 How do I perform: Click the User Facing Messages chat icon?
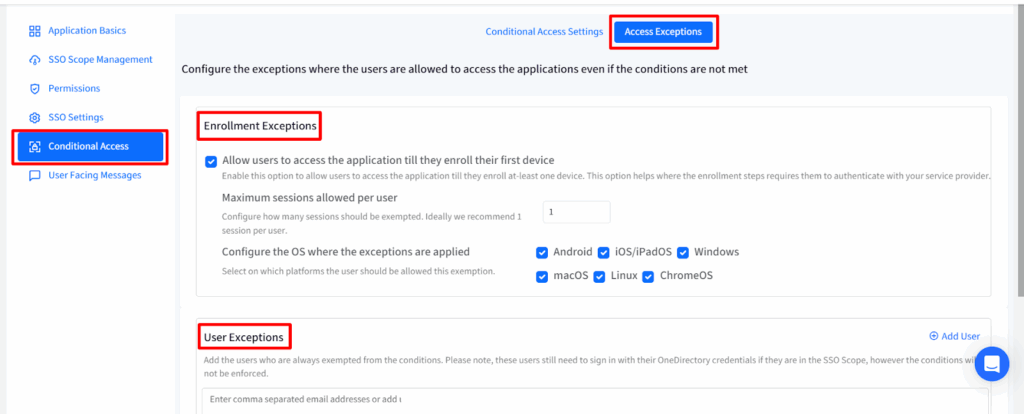point(35,176)
